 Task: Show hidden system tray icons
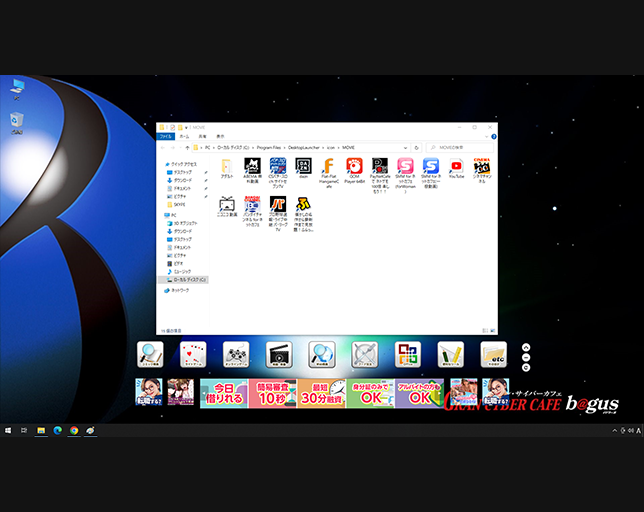[x=614, y=431]
